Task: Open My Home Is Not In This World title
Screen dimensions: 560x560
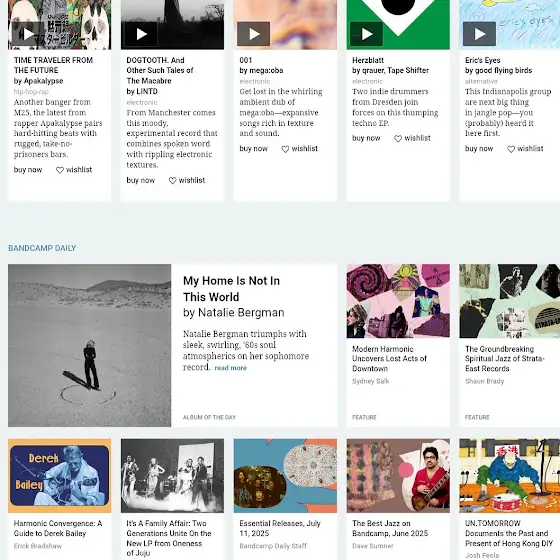Action: click(231, 289)
